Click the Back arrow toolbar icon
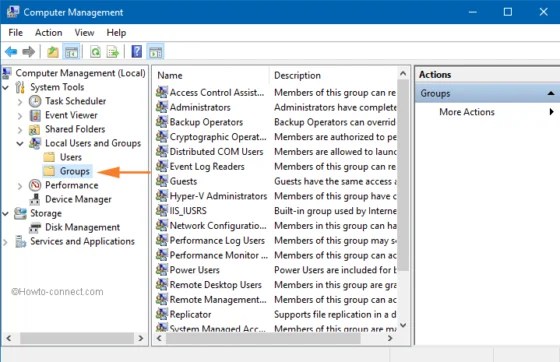Viewport: 560px width, 362px height. [11, 52]
